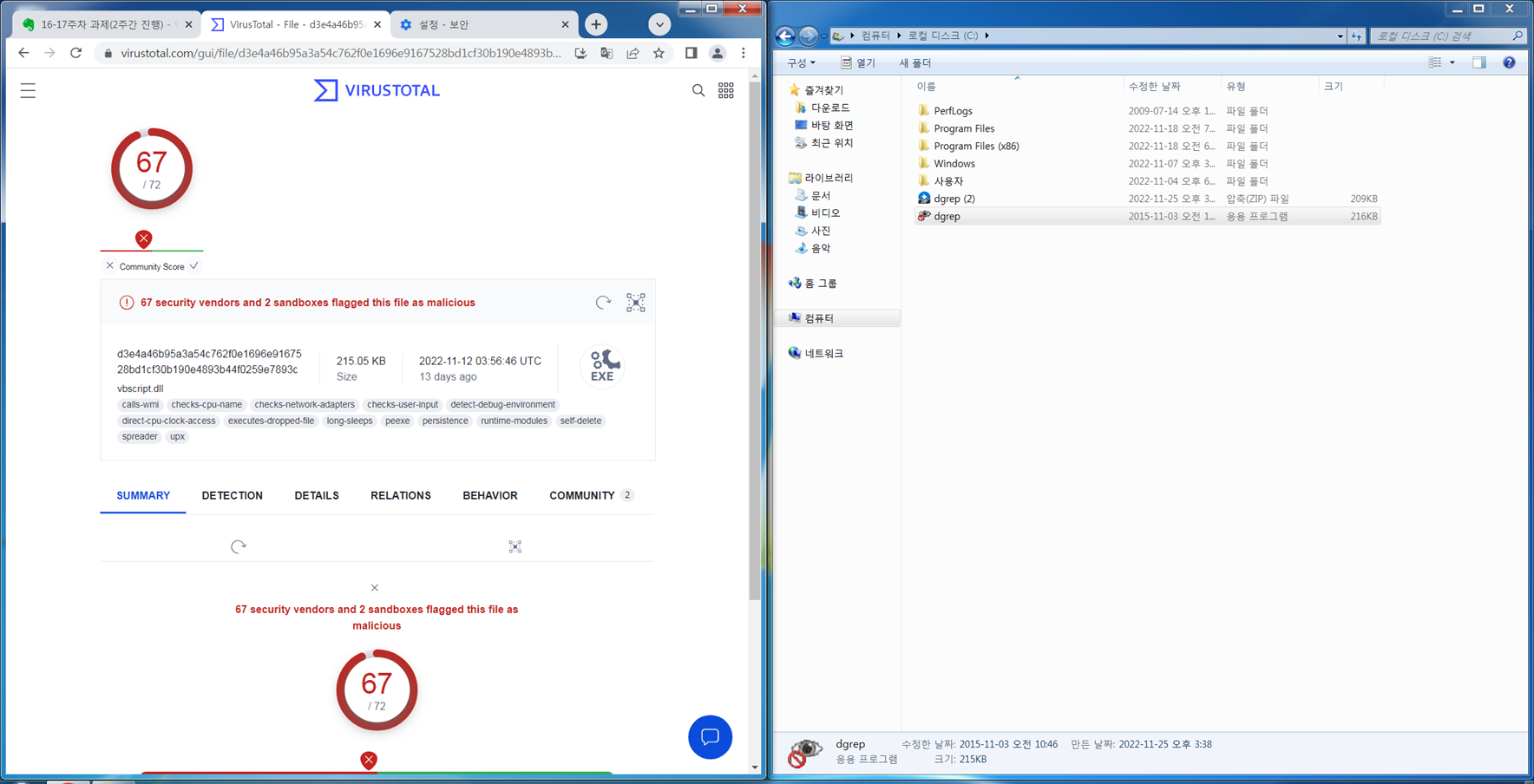Viewport: 1534px width, 784px height.
Task: Click the 열기 button in Explorer toolbar
Action: pos(857,62)
